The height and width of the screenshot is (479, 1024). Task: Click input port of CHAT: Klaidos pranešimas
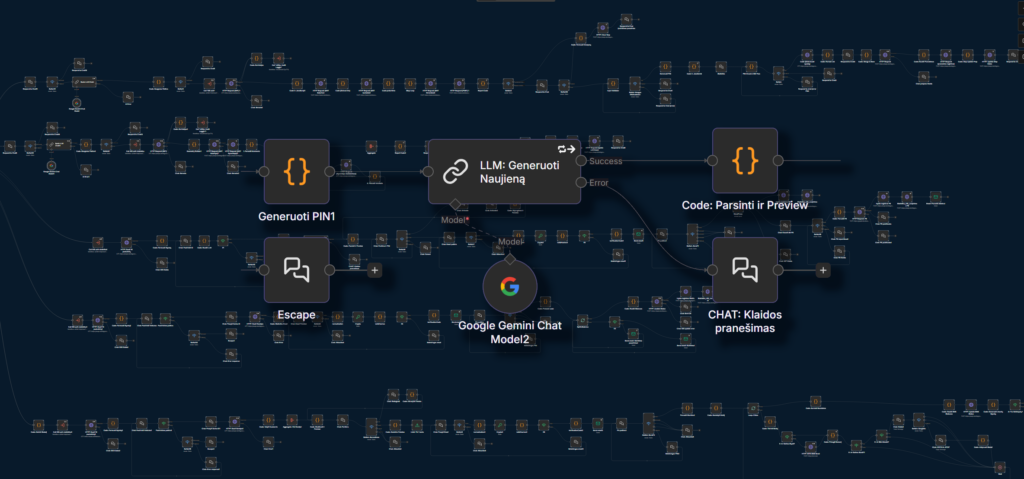click(712, 270)
